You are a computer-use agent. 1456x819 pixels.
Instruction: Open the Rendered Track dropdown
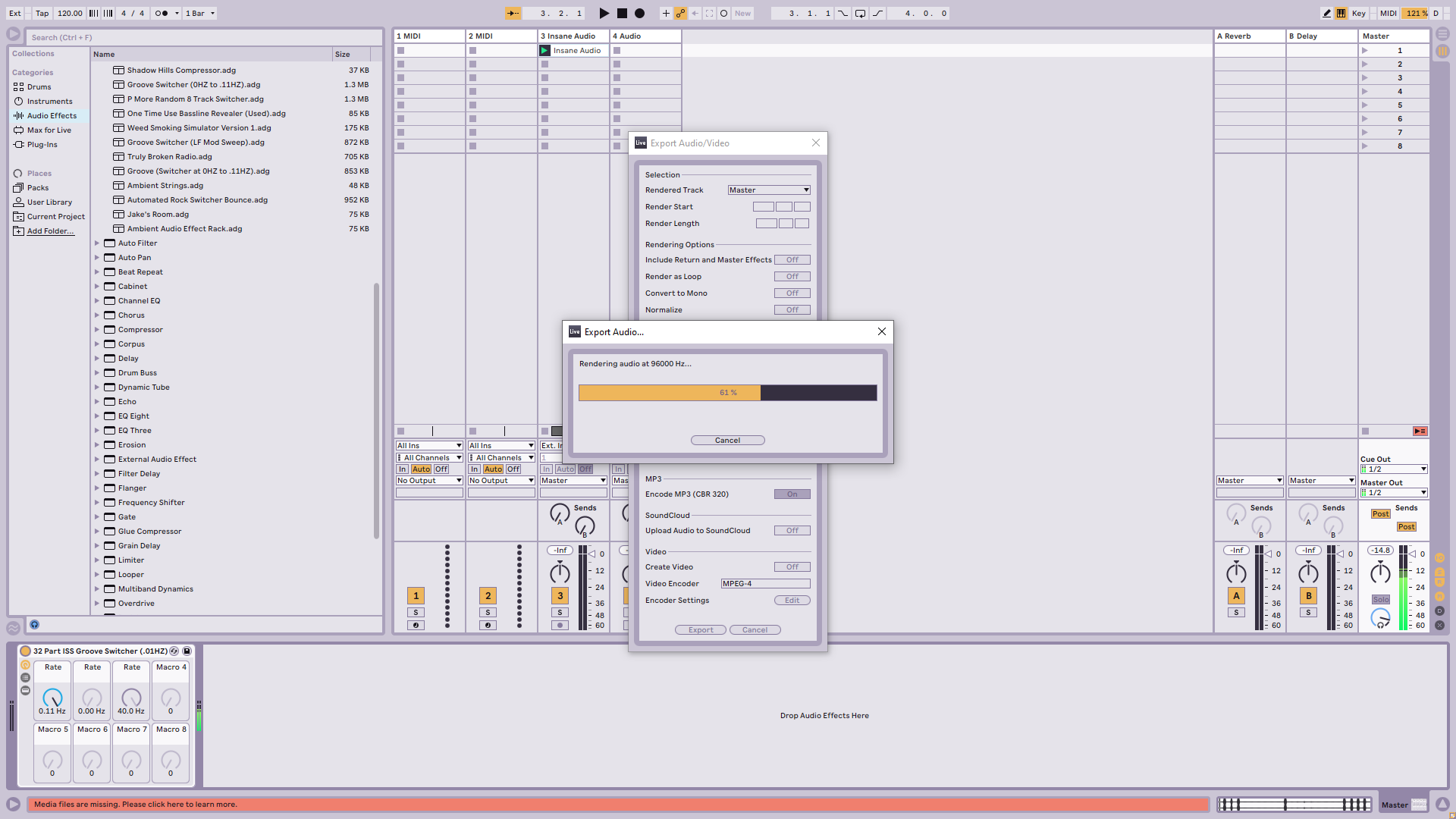(x=769, y=190)
